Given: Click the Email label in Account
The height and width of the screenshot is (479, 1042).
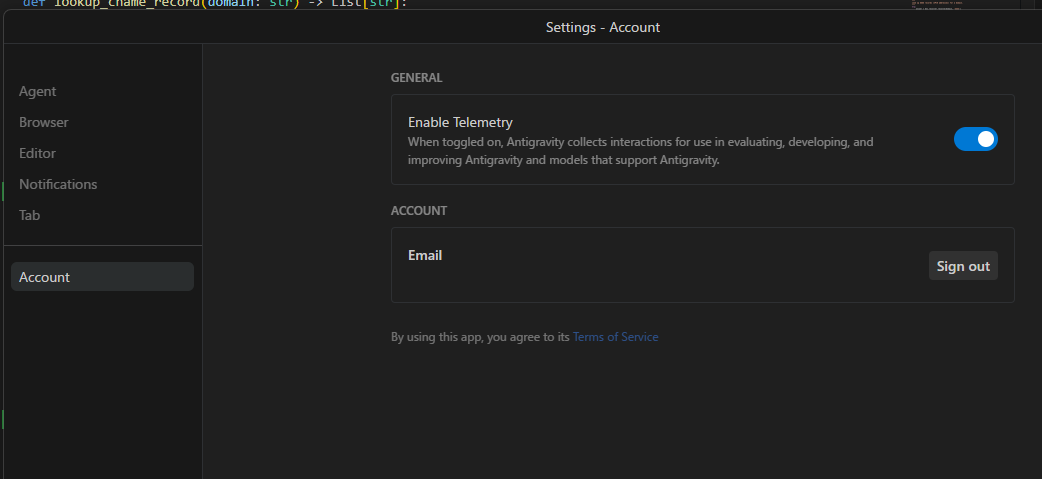Looking at the screenshot, I should [425, 255].
